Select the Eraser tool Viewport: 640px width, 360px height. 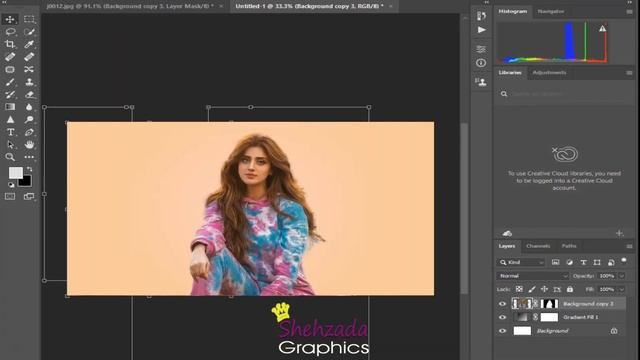[29, 95]
